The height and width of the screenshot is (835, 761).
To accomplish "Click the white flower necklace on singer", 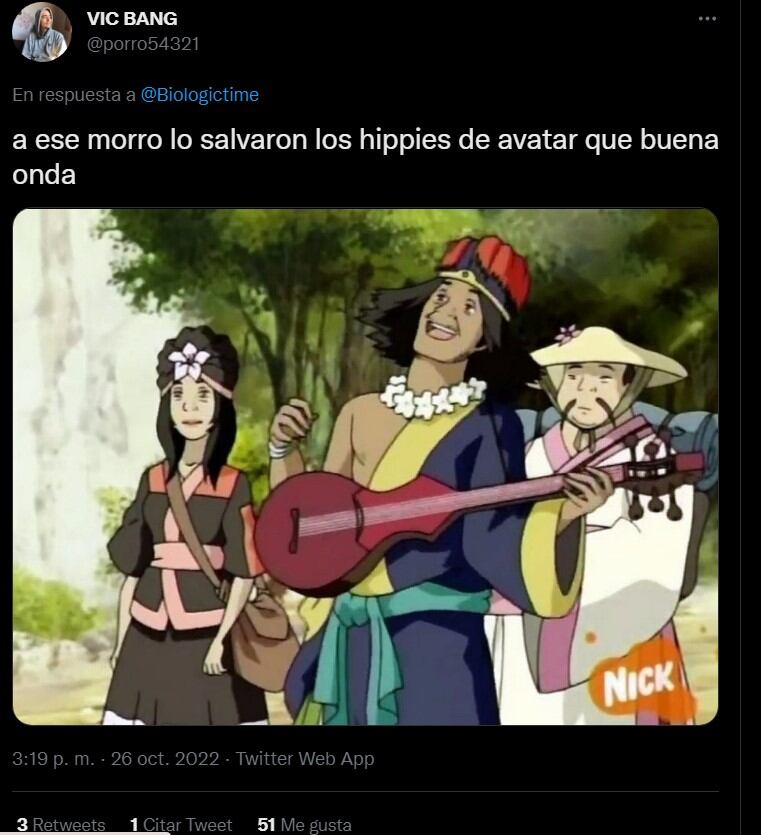I will pos(431,395).
